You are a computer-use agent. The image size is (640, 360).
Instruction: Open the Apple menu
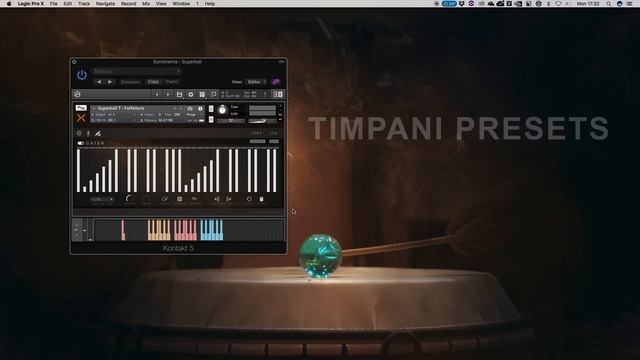click(9, 4)
